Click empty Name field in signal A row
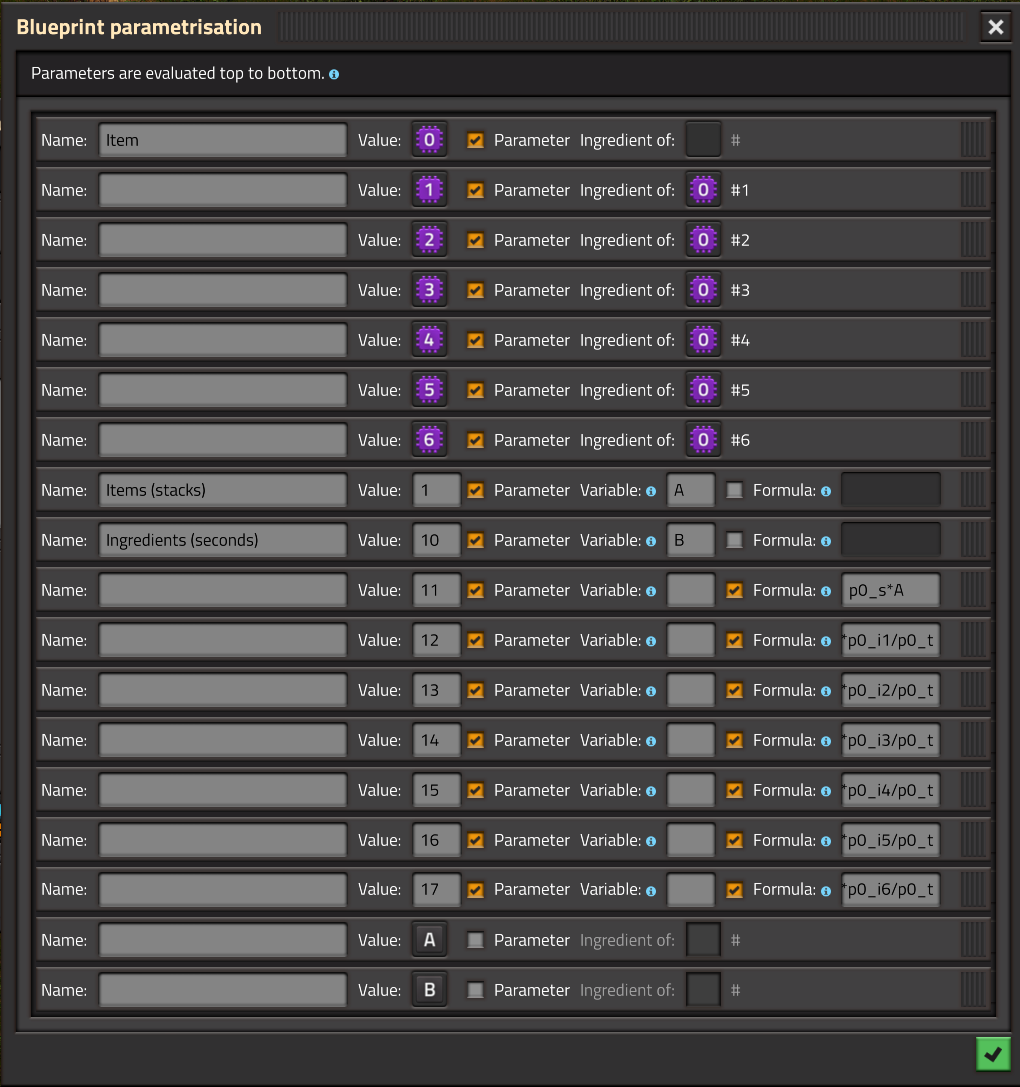 223,940
